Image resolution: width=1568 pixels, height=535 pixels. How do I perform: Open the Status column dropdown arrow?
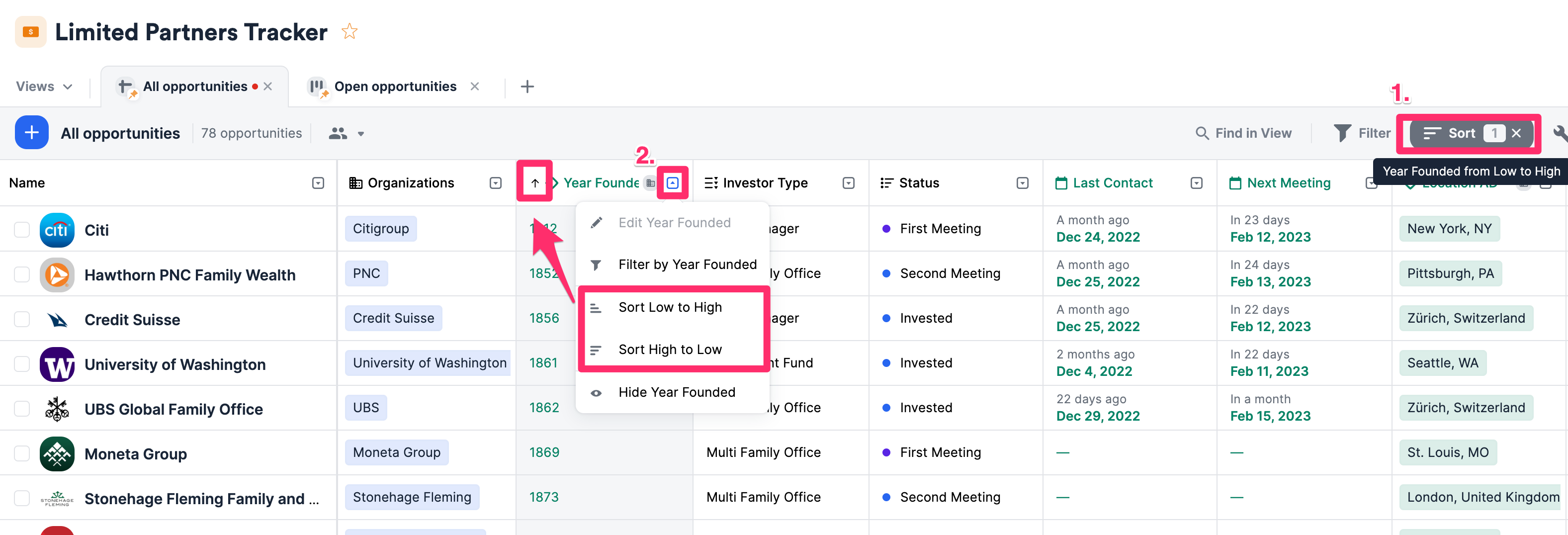click(1023, 182)
